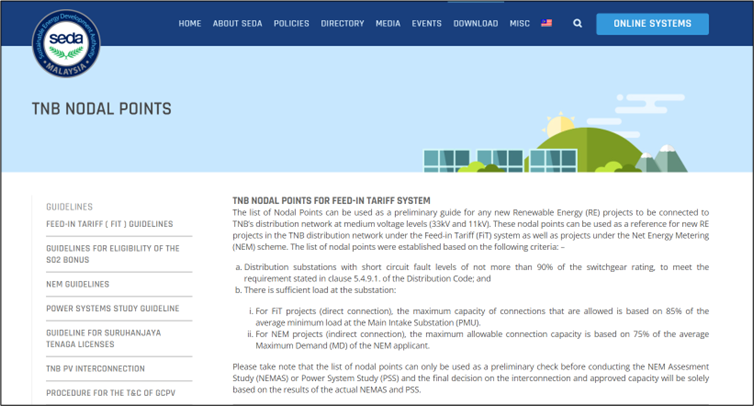This screenshot has width=754, height=406.
Task: Open the POLICIES menu
Action: [x=291, y=23]
